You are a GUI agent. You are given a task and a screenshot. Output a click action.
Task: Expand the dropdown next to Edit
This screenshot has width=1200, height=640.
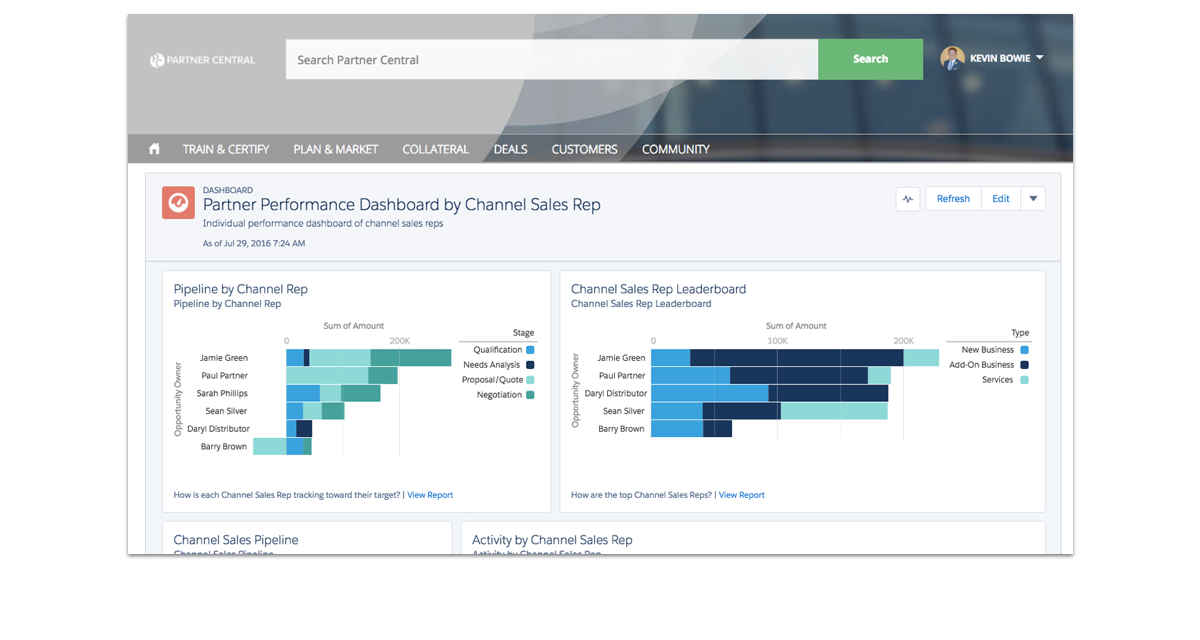point(1033,199)
